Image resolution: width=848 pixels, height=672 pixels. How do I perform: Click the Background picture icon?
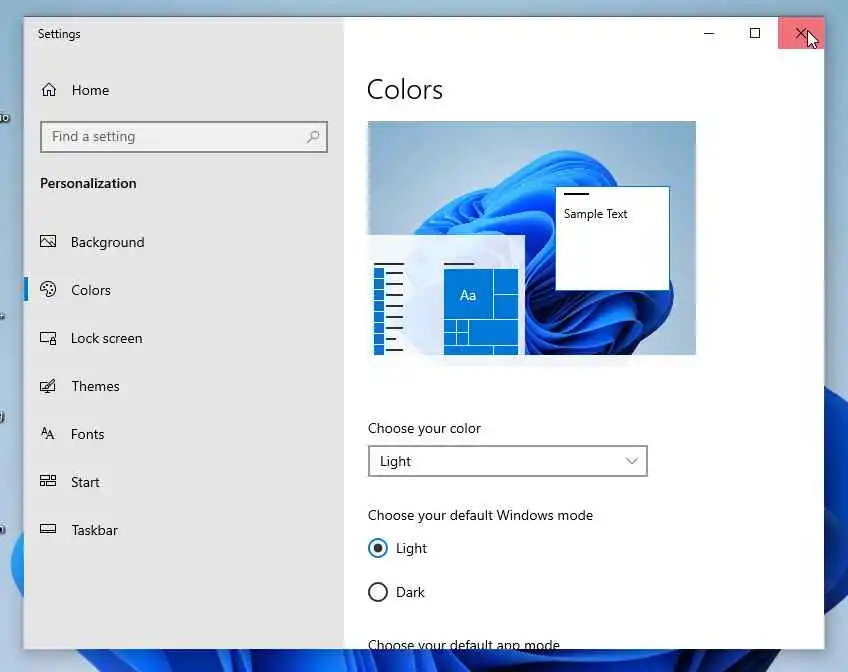coord(48,241)
